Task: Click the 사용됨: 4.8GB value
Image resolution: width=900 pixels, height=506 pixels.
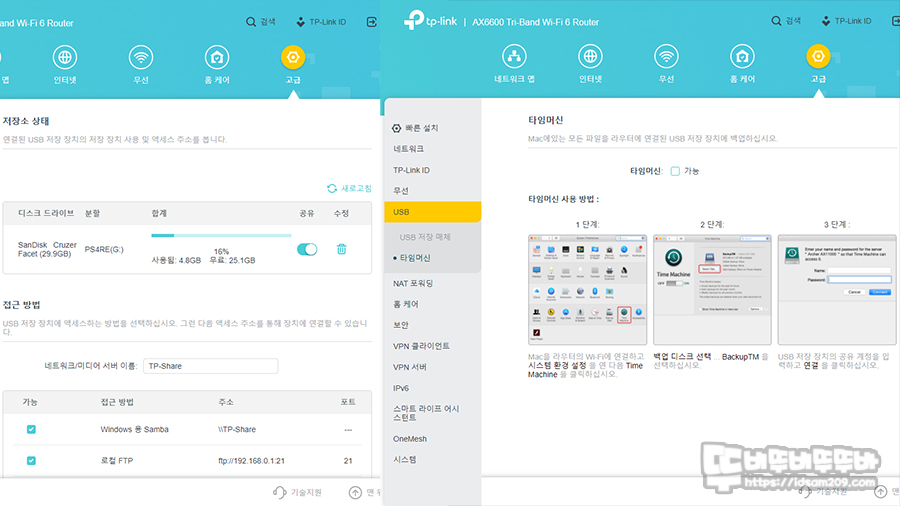Action: click(x=176, y=260)
